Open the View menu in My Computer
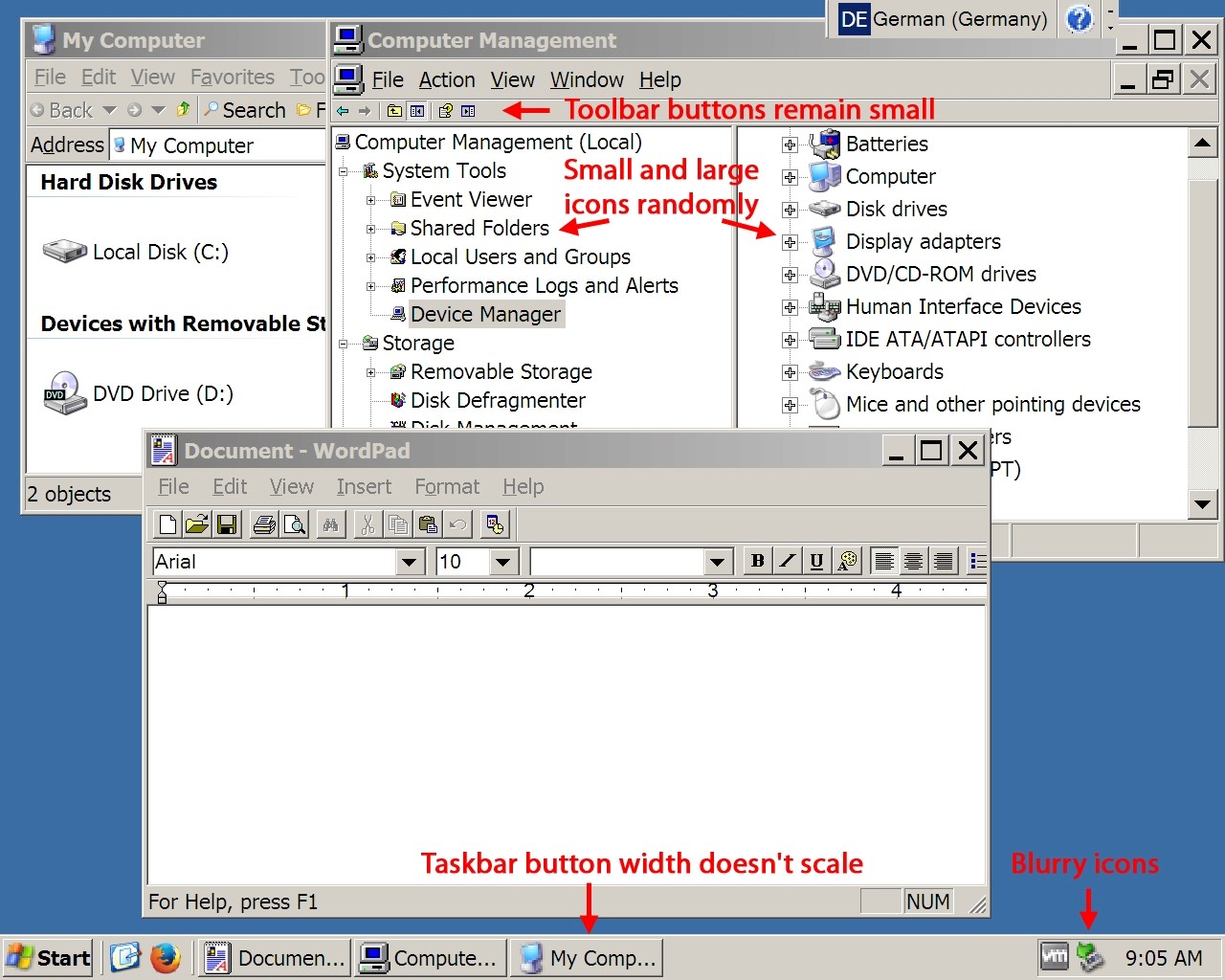The width and height of the screenshot is (1225, 980). click(x=153, y=77)
